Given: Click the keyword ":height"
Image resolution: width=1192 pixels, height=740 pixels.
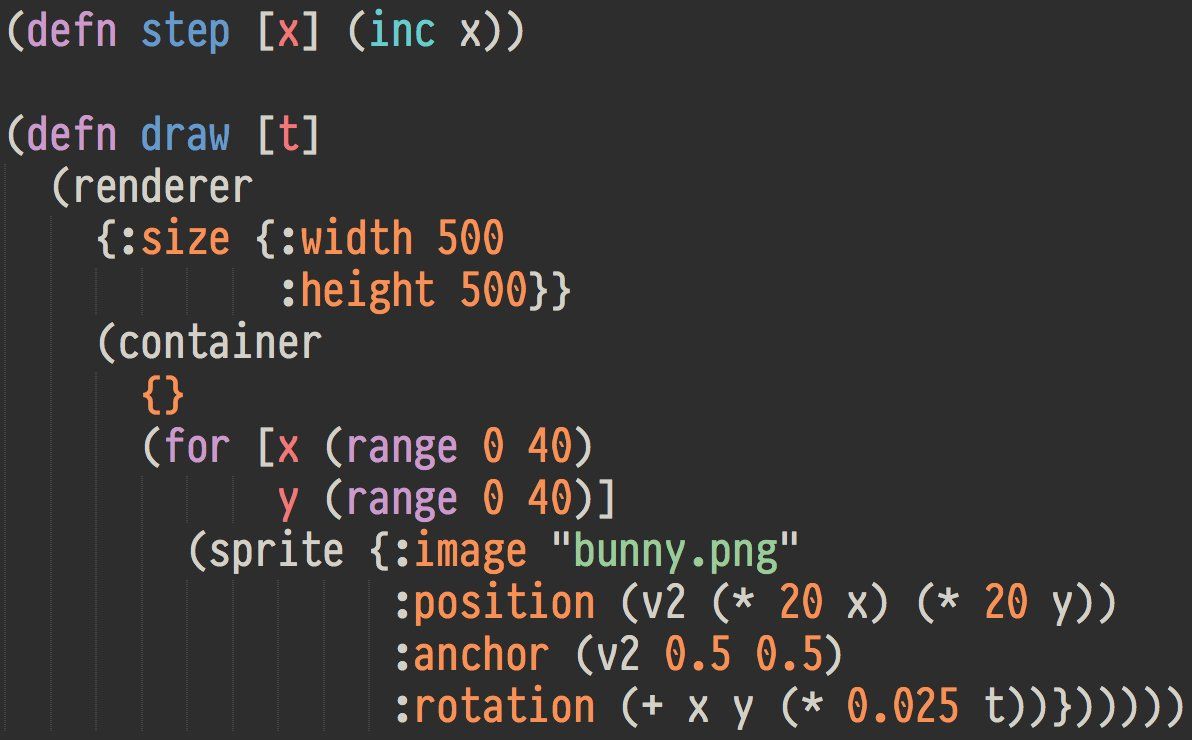Looking at the screenshot, I should point(357,291).
